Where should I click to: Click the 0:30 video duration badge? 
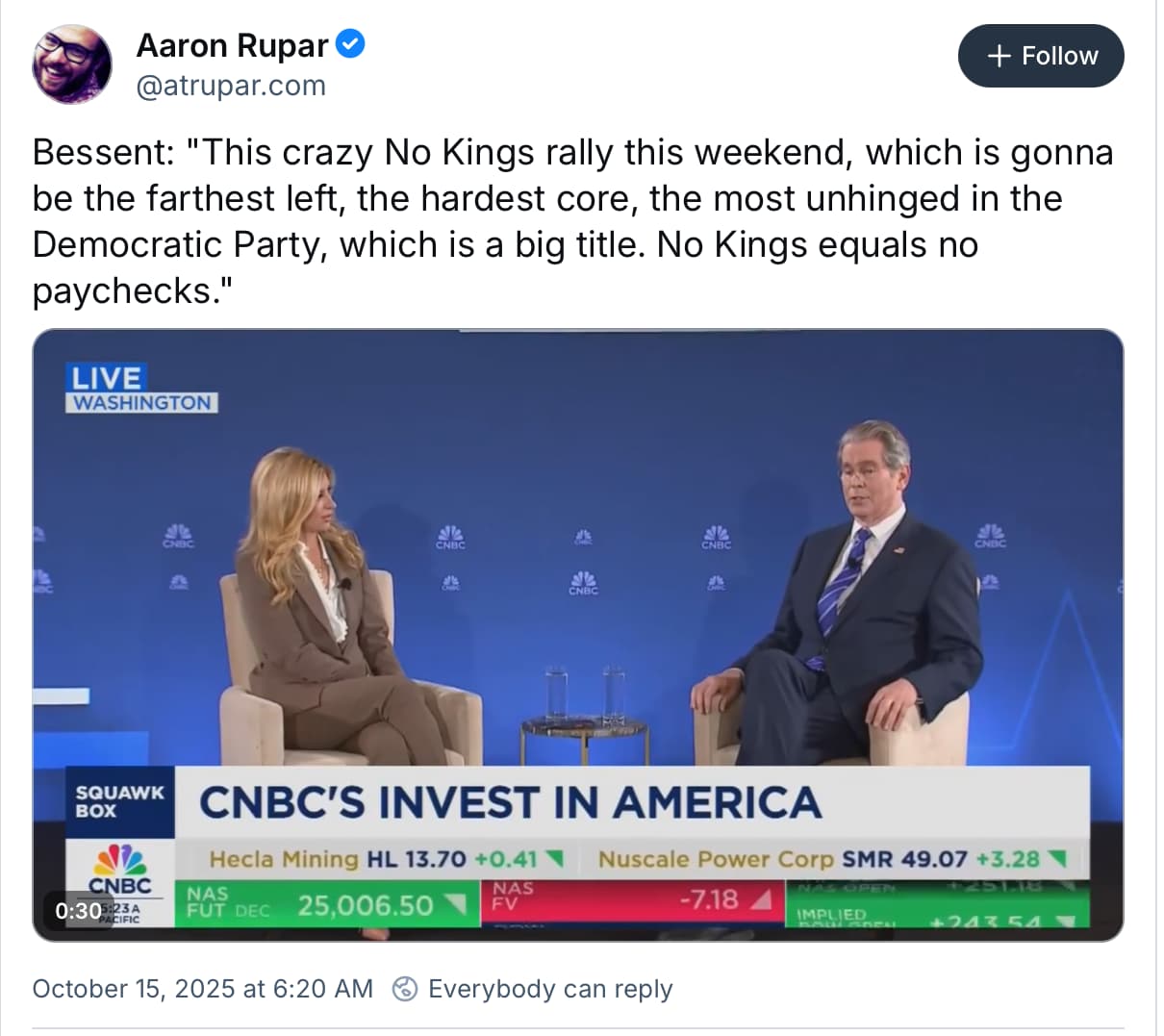tap(78, 910)
